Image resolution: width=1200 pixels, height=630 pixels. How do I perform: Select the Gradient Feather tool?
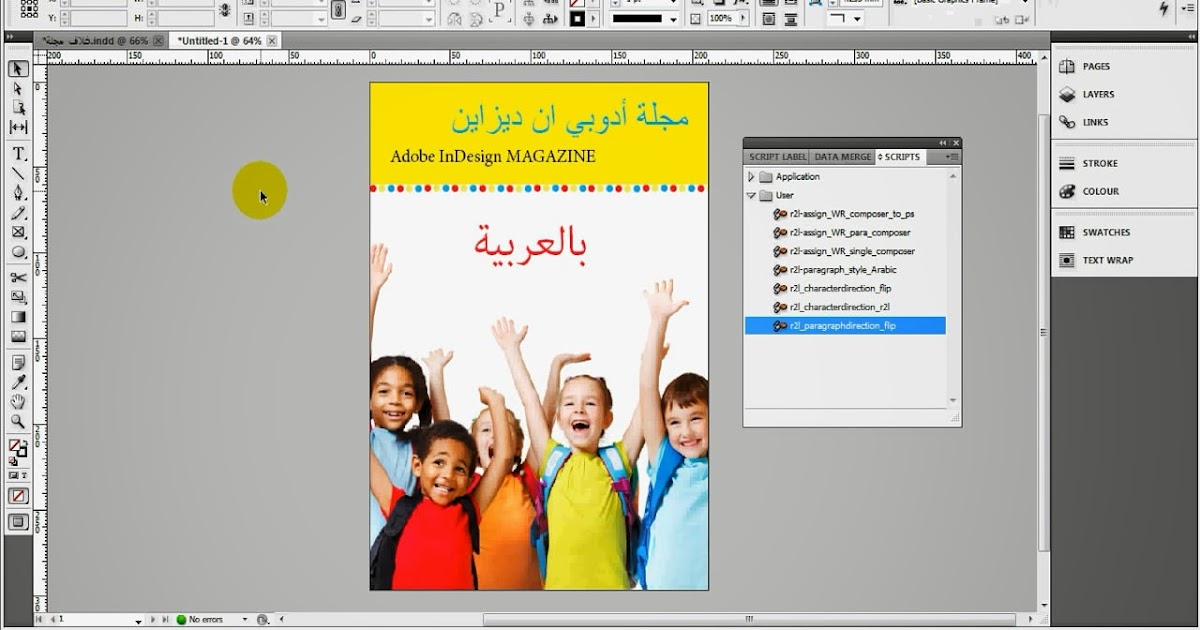pyautogui.click(x=18, y=336)
